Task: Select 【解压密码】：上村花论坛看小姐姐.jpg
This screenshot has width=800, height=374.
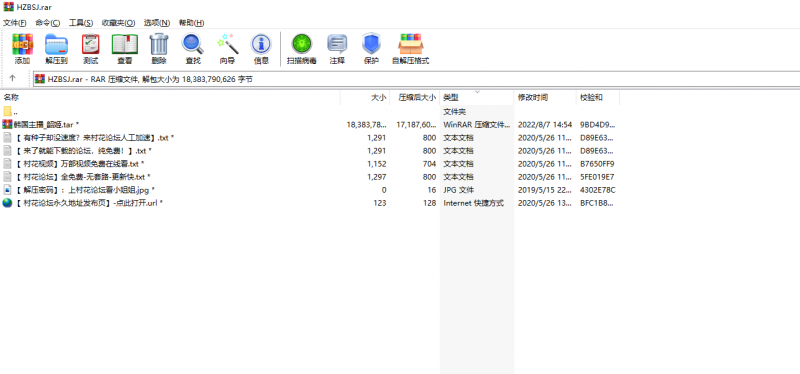Action: pos(84,190)
